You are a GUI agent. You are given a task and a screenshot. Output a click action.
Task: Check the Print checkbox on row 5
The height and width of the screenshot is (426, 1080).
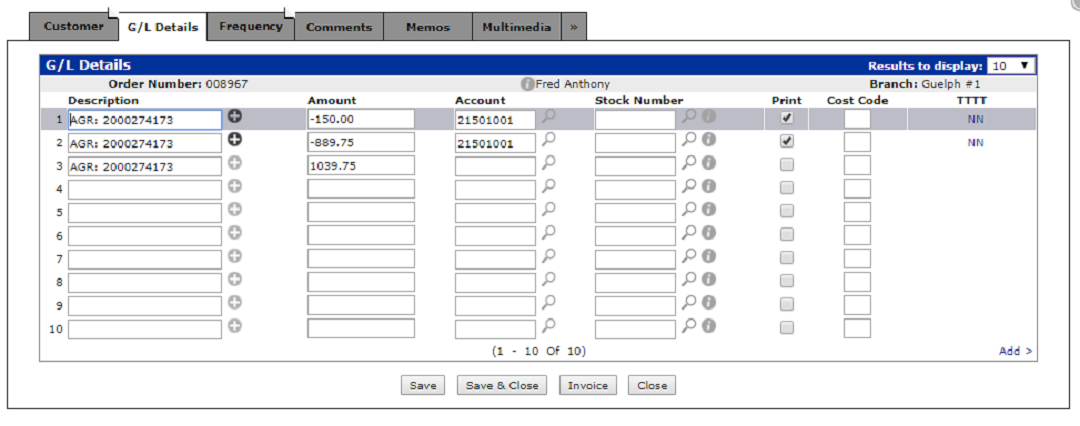pos(786,211)
